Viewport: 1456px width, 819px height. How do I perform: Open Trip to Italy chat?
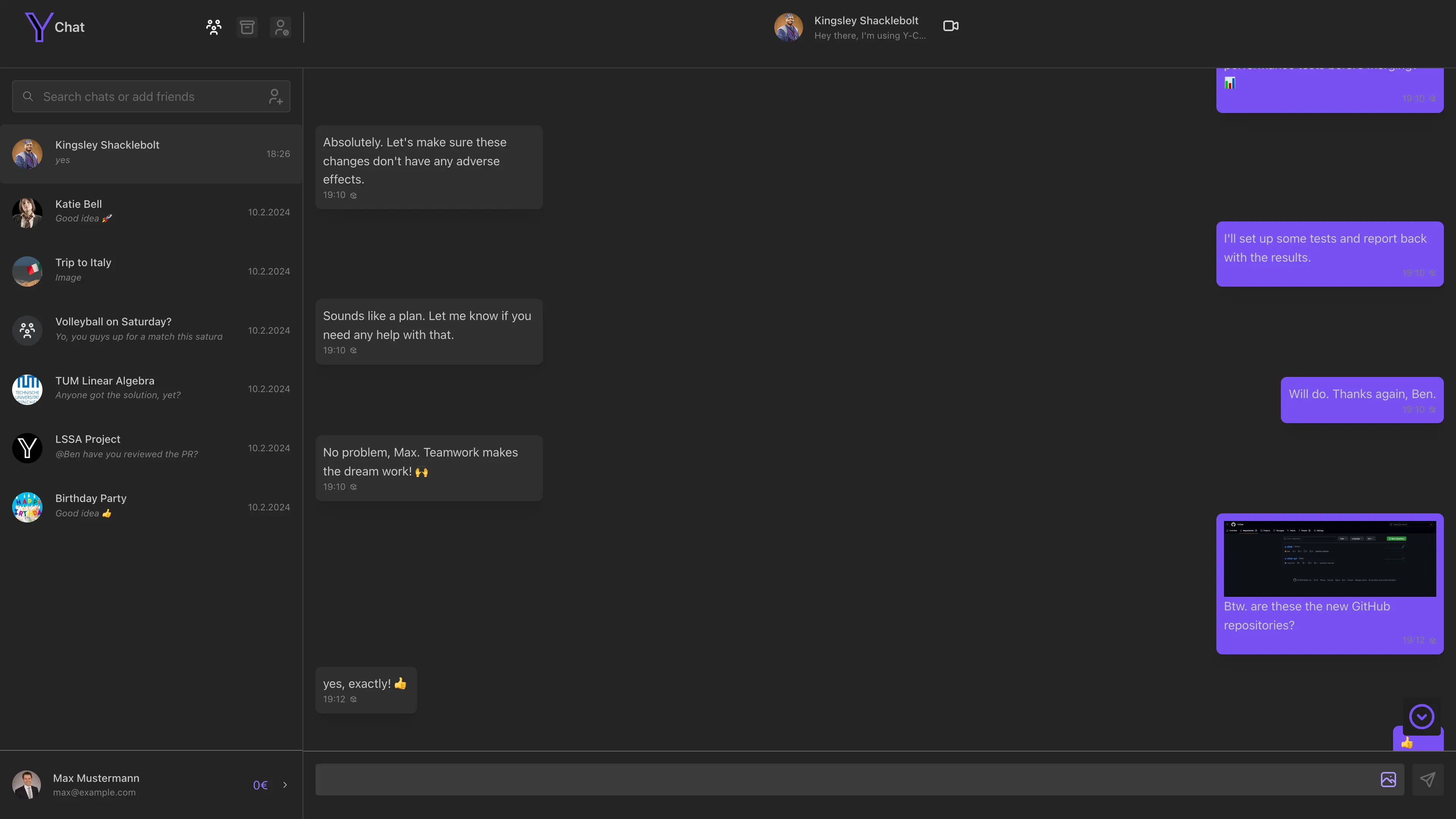(151, 271)
